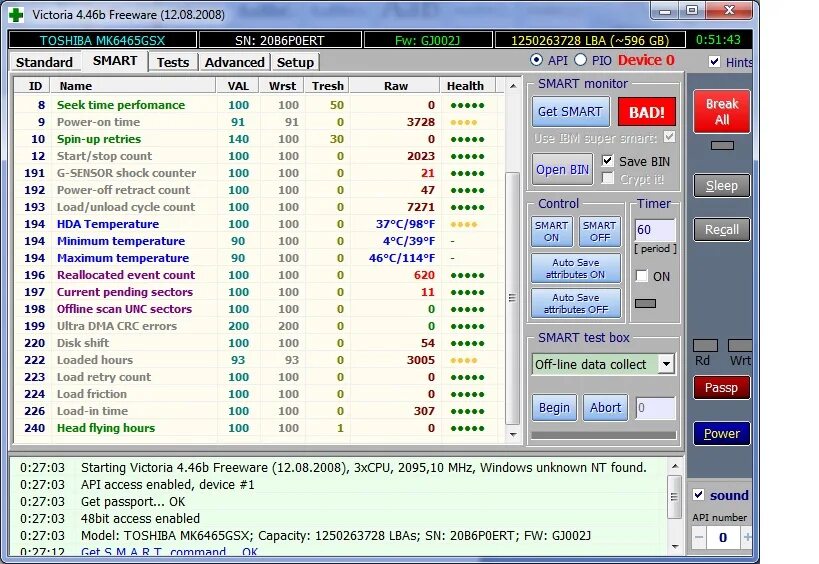
Task: Click SMART table scroll up arrow
Action: (x=513, y=86)
